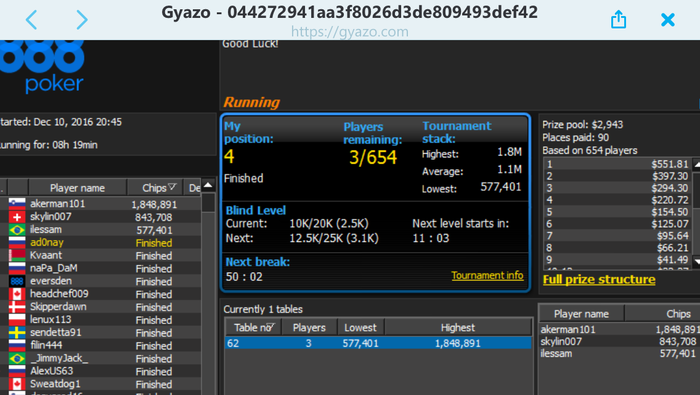The height and width of the screenshot is (395, 700).
Task: Click Brazil flag beside _JimmyJack_
Action: 17,358
